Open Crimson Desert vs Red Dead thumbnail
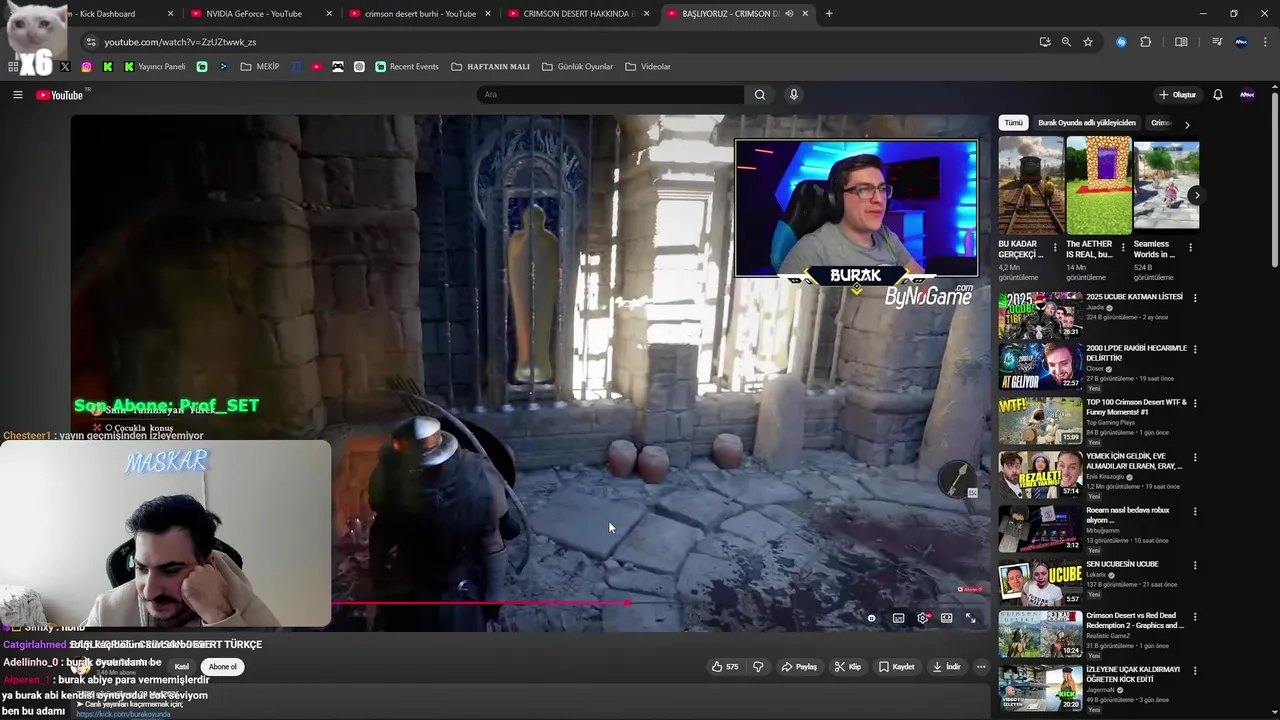The height and width of the screenshot is (720, 1280). 1040,633
